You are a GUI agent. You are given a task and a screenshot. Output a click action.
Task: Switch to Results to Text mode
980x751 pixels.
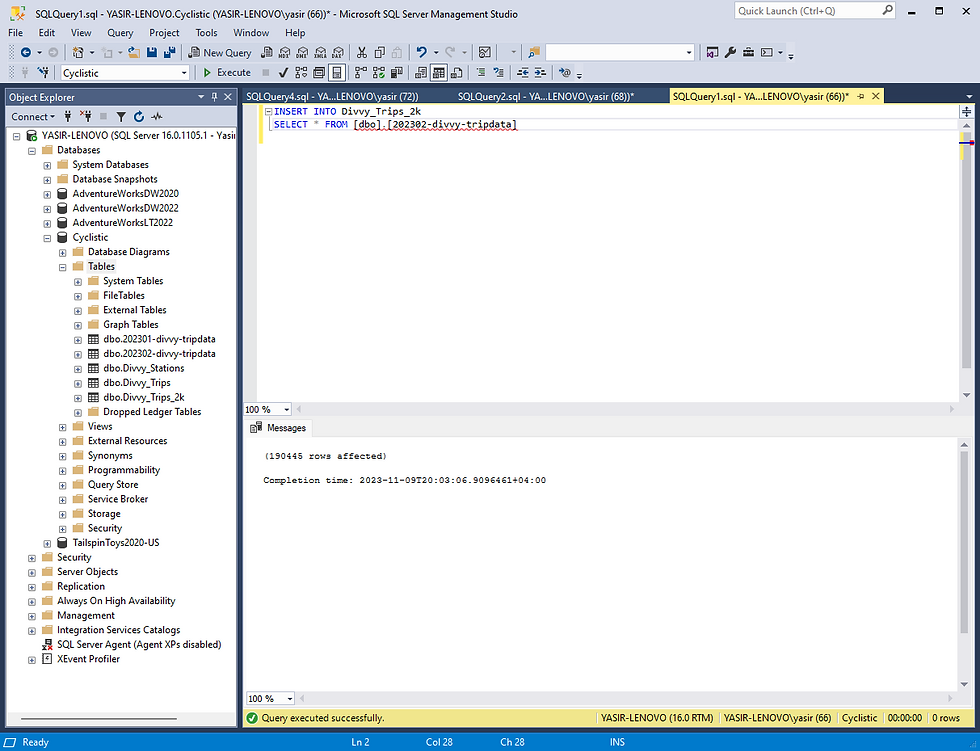pos(421,72)
